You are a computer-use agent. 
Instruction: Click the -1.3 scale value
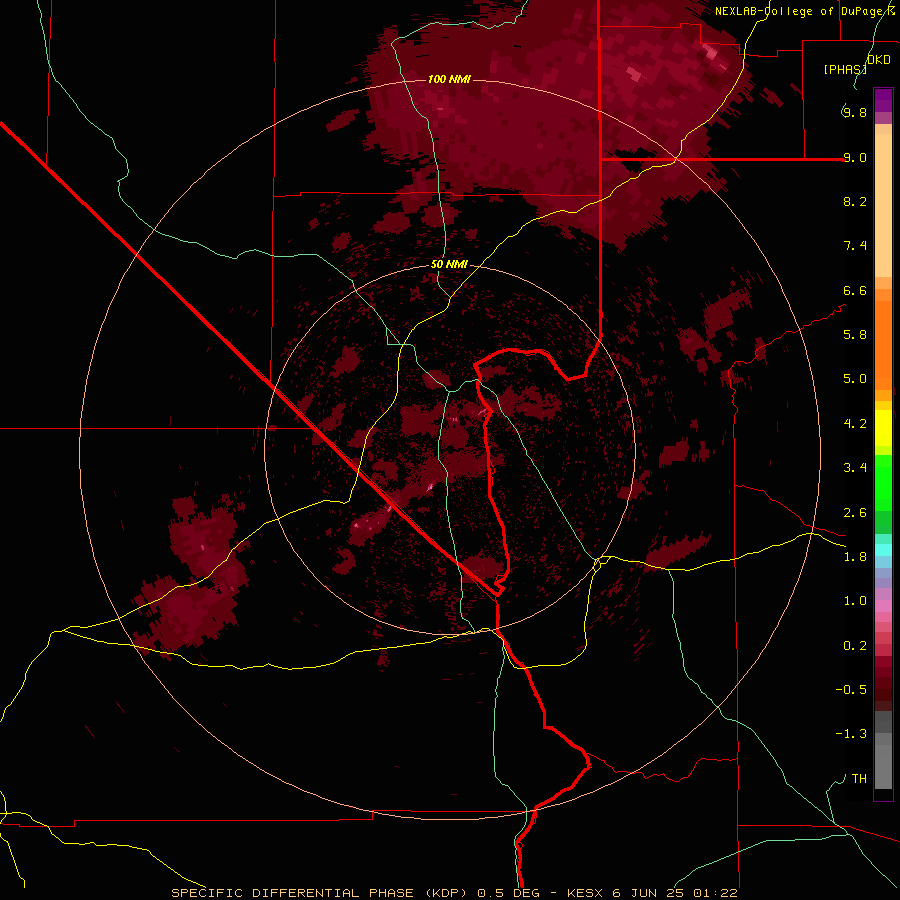coord(851,734)
